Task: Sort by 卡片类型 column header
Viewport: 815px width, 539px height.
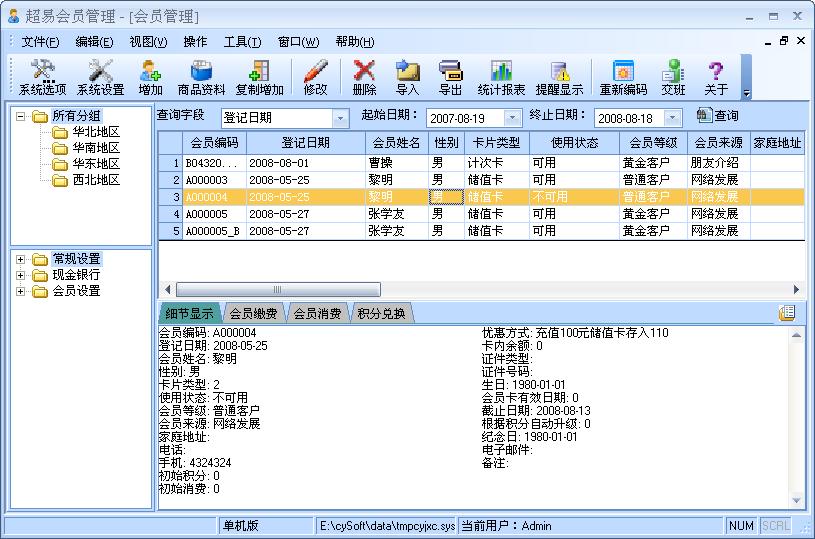Action: point(496,143)
